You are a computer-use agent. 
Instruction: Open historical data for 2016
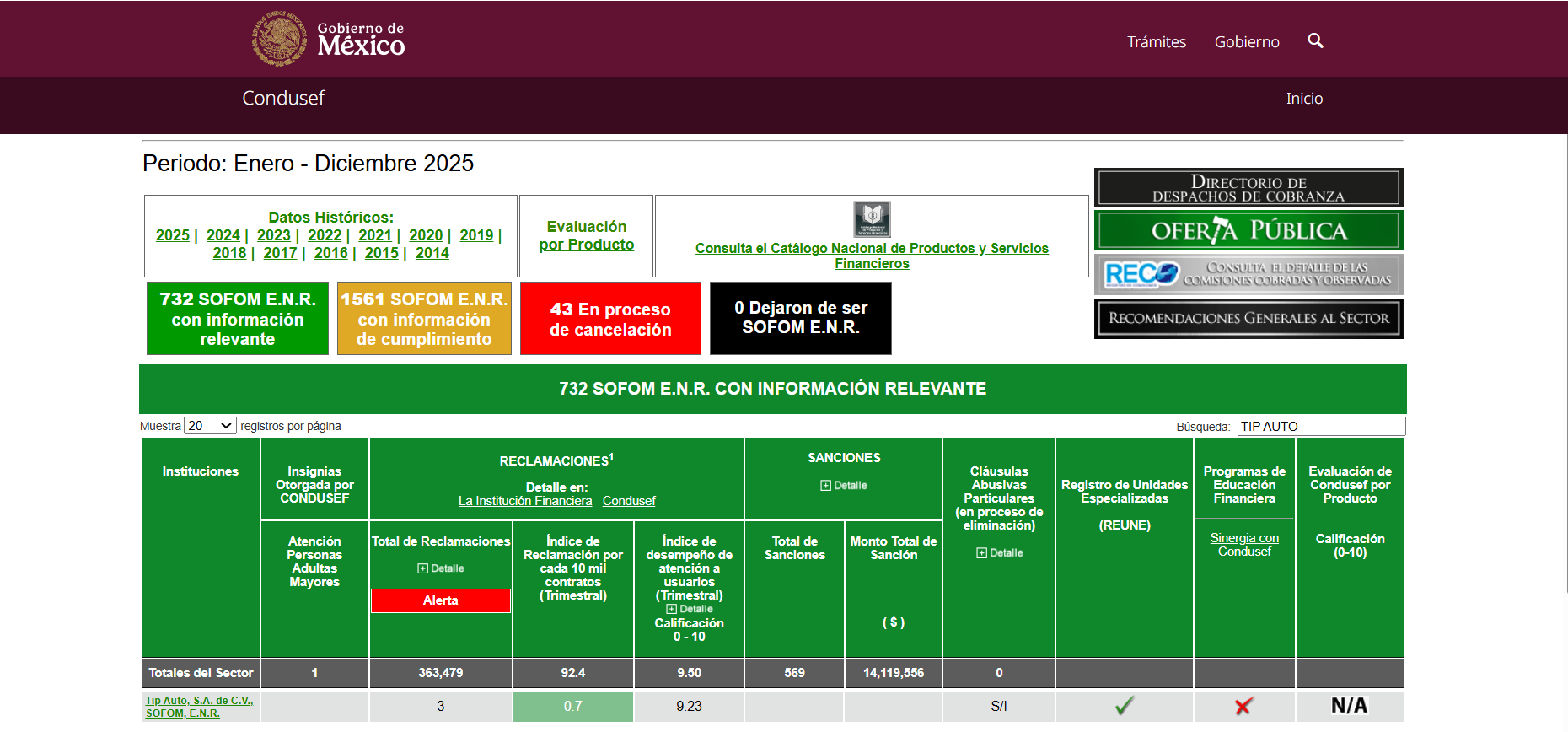[x=331, y=253]
